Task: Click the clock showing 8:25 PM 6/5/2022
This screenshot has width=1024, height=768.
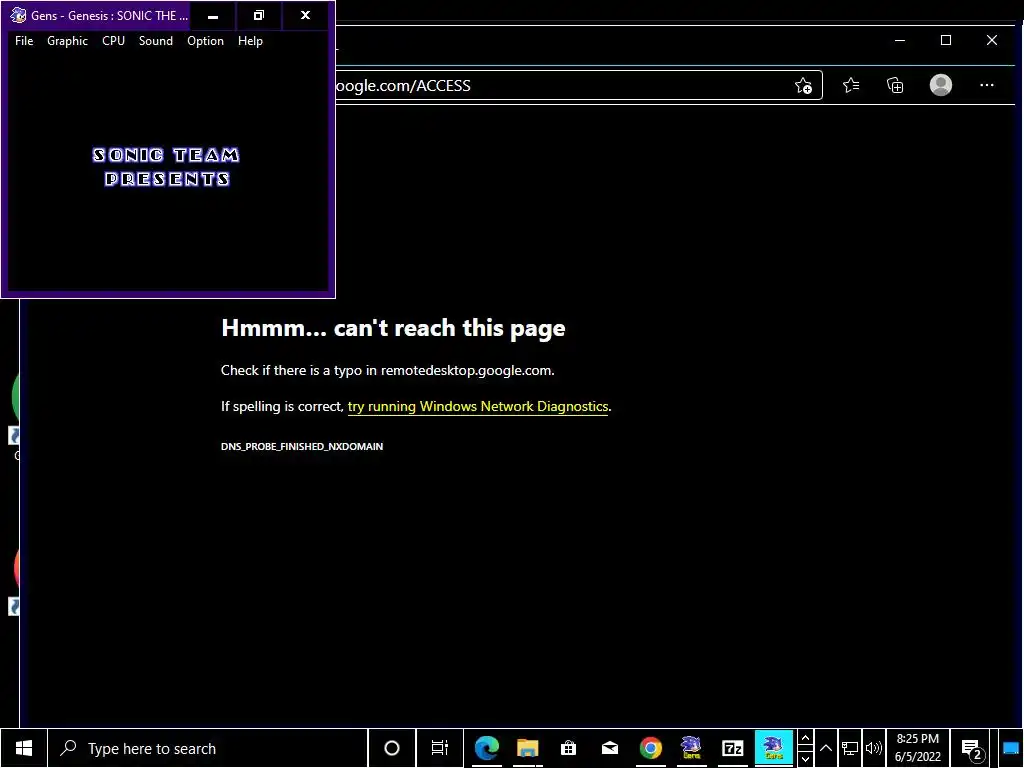Action: [918, 748]
